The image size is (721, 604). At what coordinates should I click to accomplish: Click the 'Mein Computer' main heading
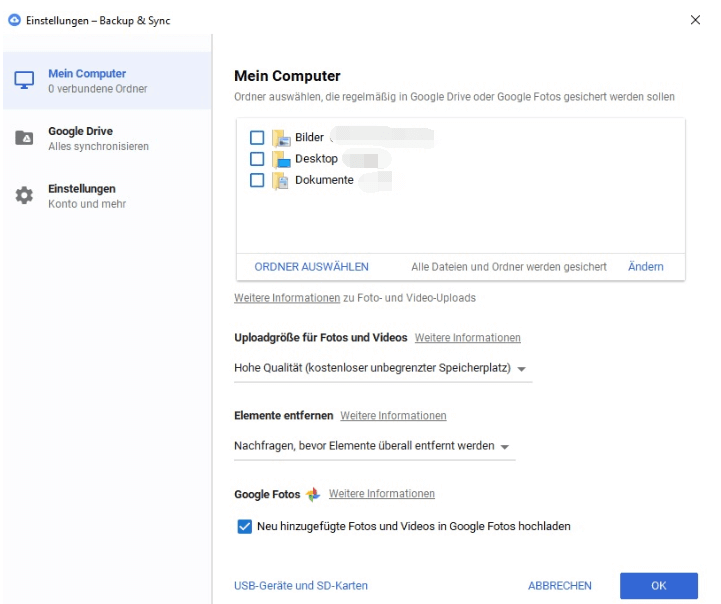point(287,76)
